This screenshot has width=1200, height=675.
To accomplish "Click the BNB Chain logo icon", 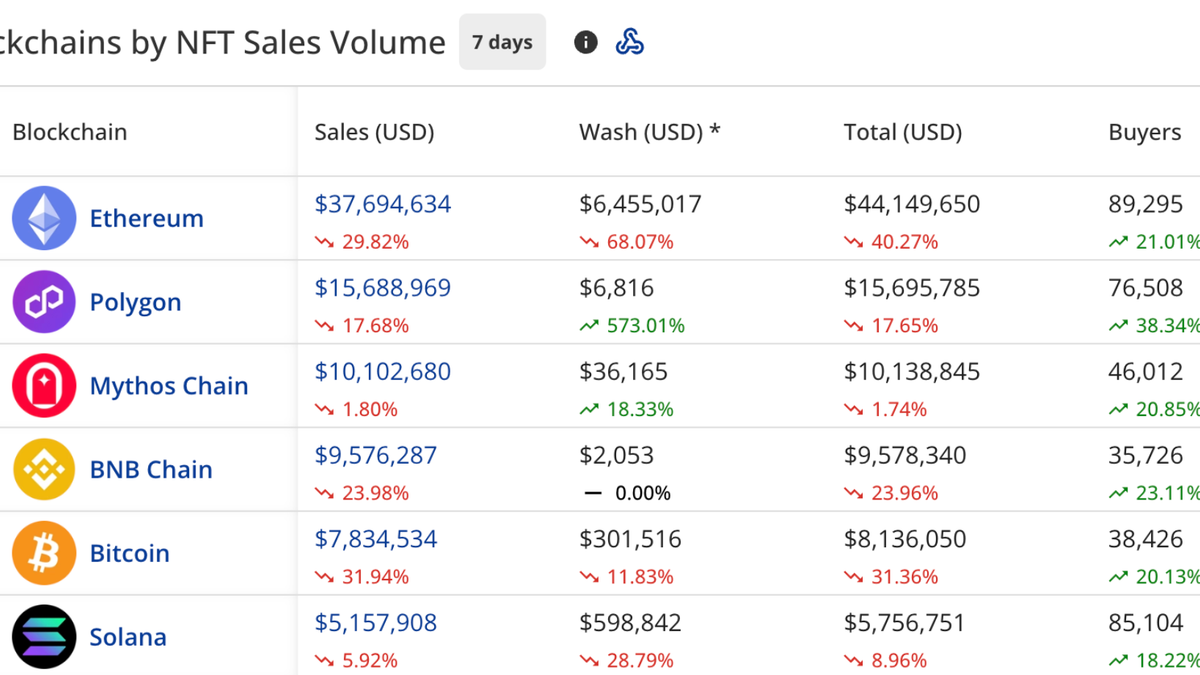I will (x=44, y=469).
